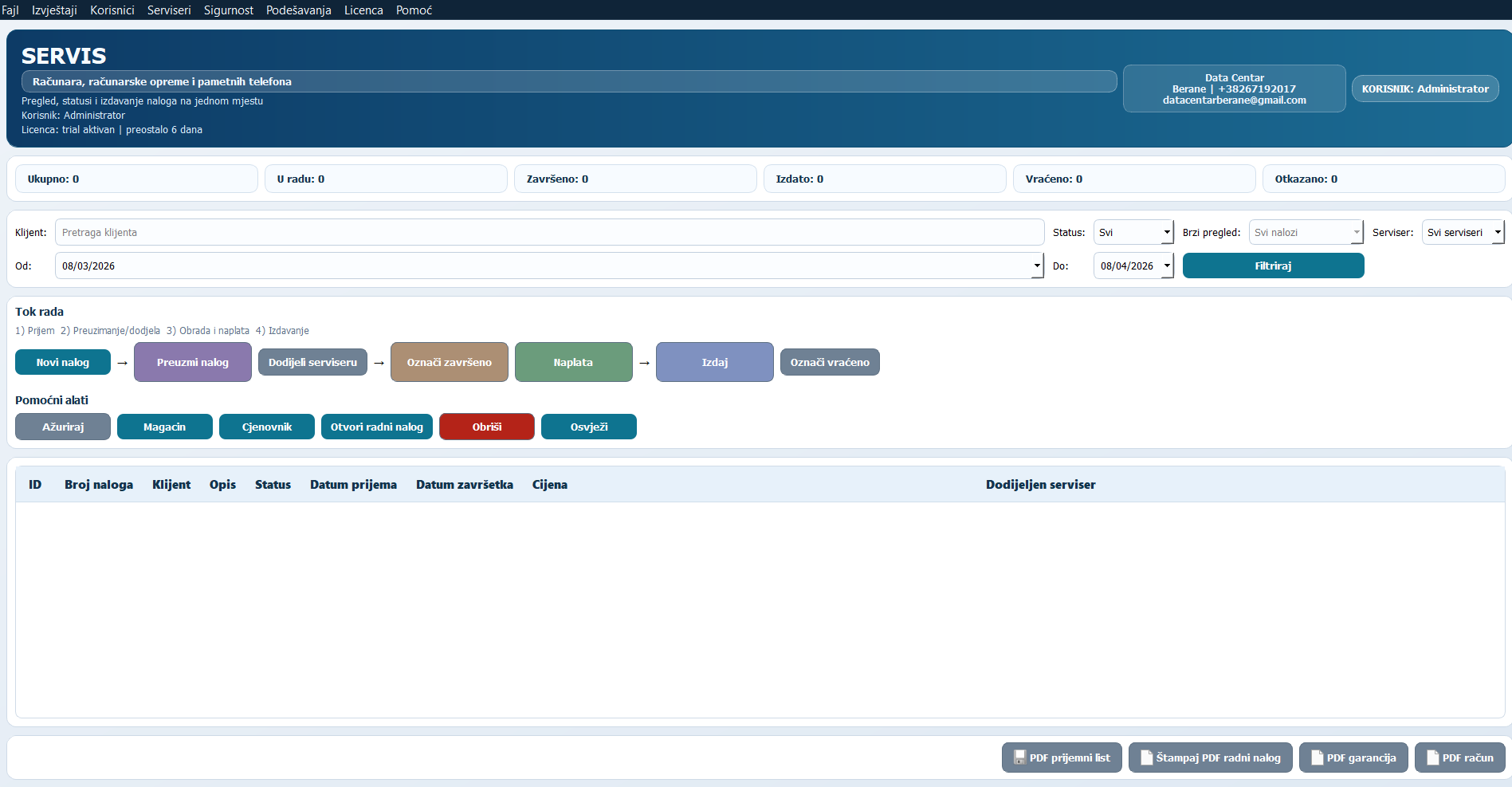Viewport: 1512px width, 787px height.
Task: Sort by the Datum prijema column header
Action: click(x=353, y=485)
